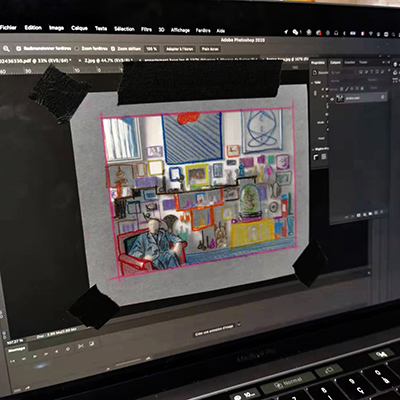Click the document zoom percentage field at bottom left
Viewport: 400px width, 400px height.
(x=15, y=342)
